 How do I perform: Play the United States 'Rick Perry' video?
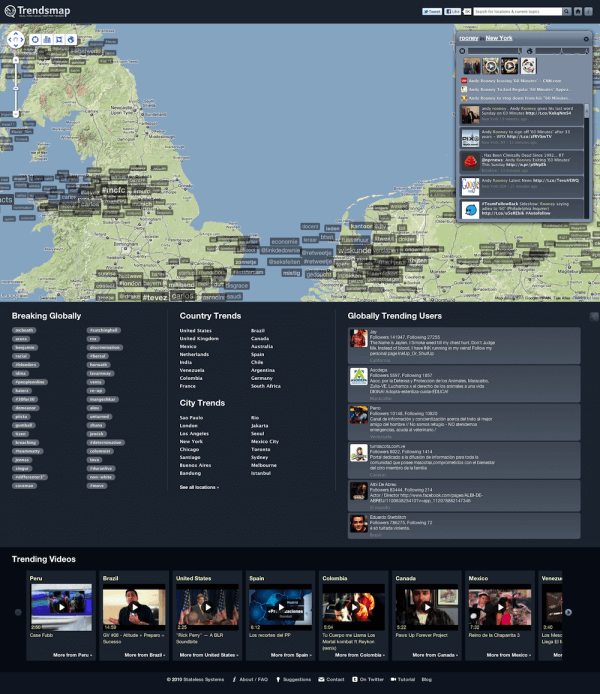pos(208,607)
